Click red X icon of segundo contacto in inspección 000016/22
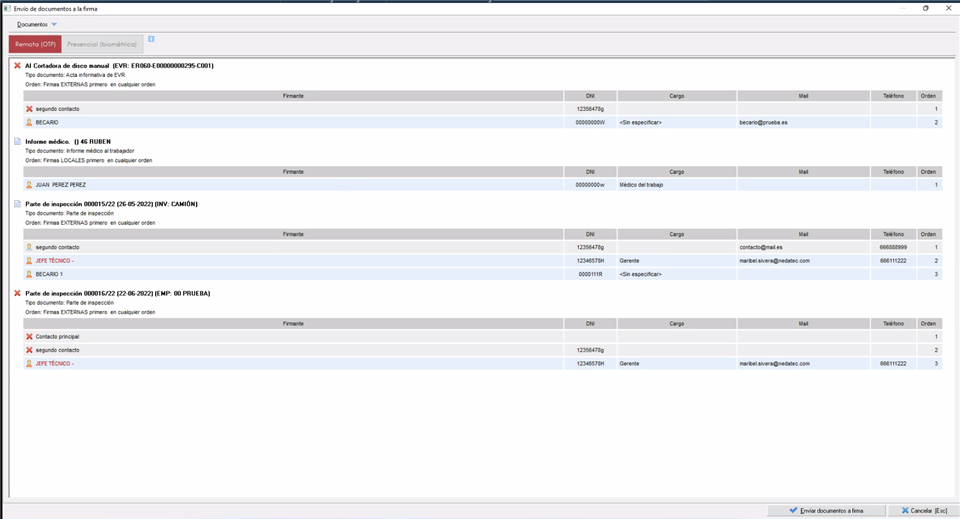Viewport: 960px width, 519px height. pos(29,350)
